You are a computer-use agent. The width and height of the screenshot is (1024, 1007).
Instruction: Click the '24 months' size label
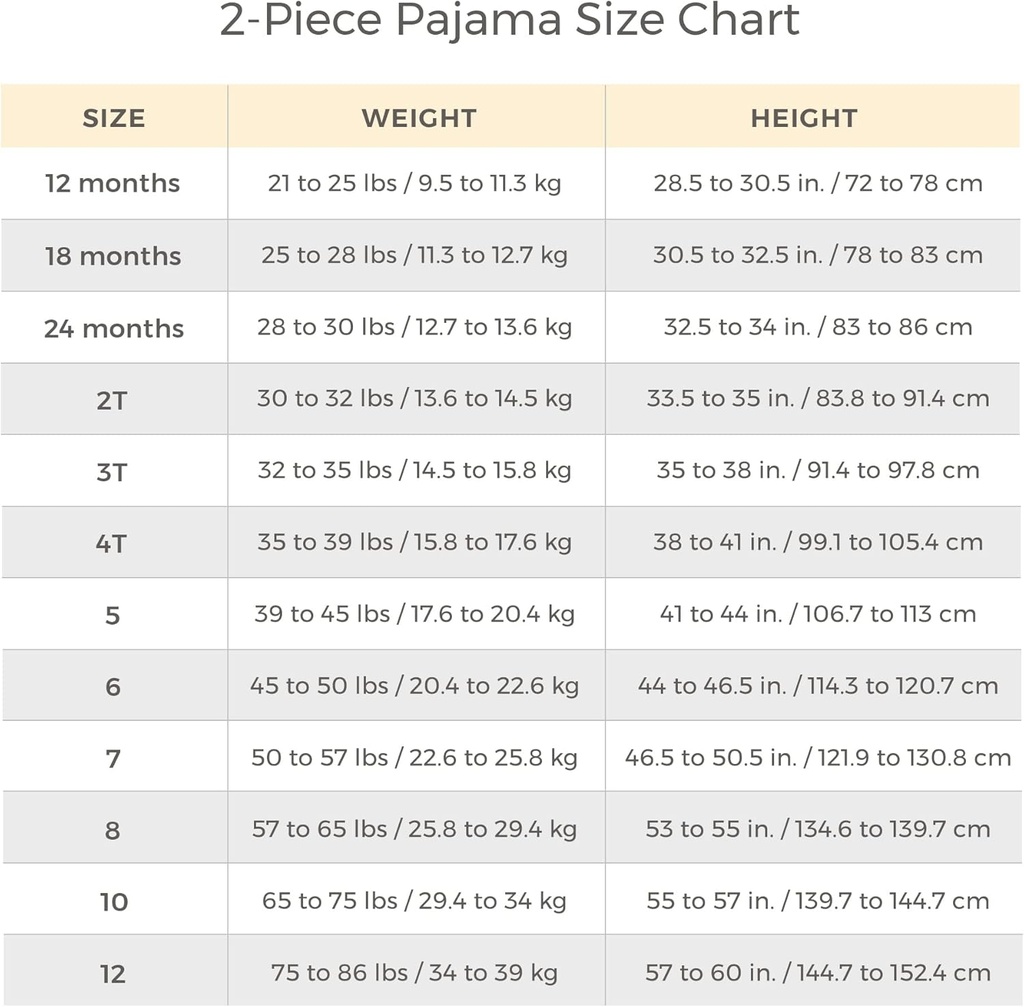(114, 328)
